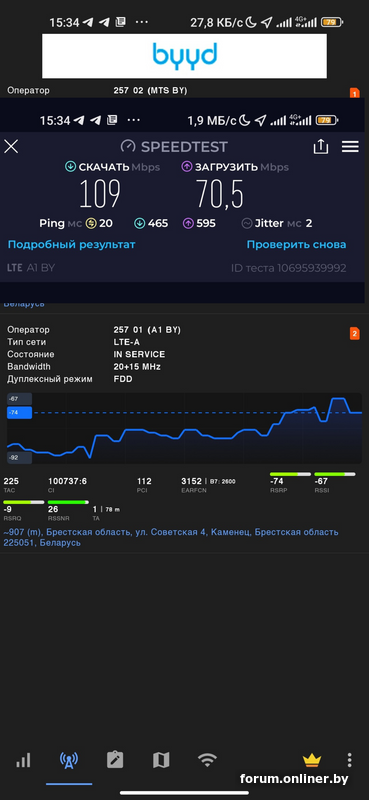Select the orange SIM 1 badge
This screenshot has height=800, width=369.
click(x=354, y=93)
